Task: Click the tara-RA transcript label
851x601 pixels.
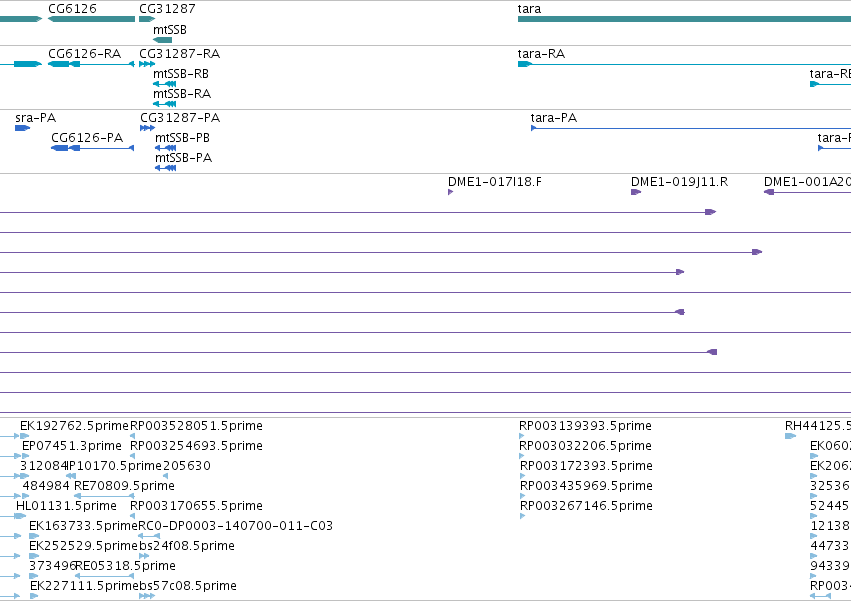Action: (x=541, y=54)
